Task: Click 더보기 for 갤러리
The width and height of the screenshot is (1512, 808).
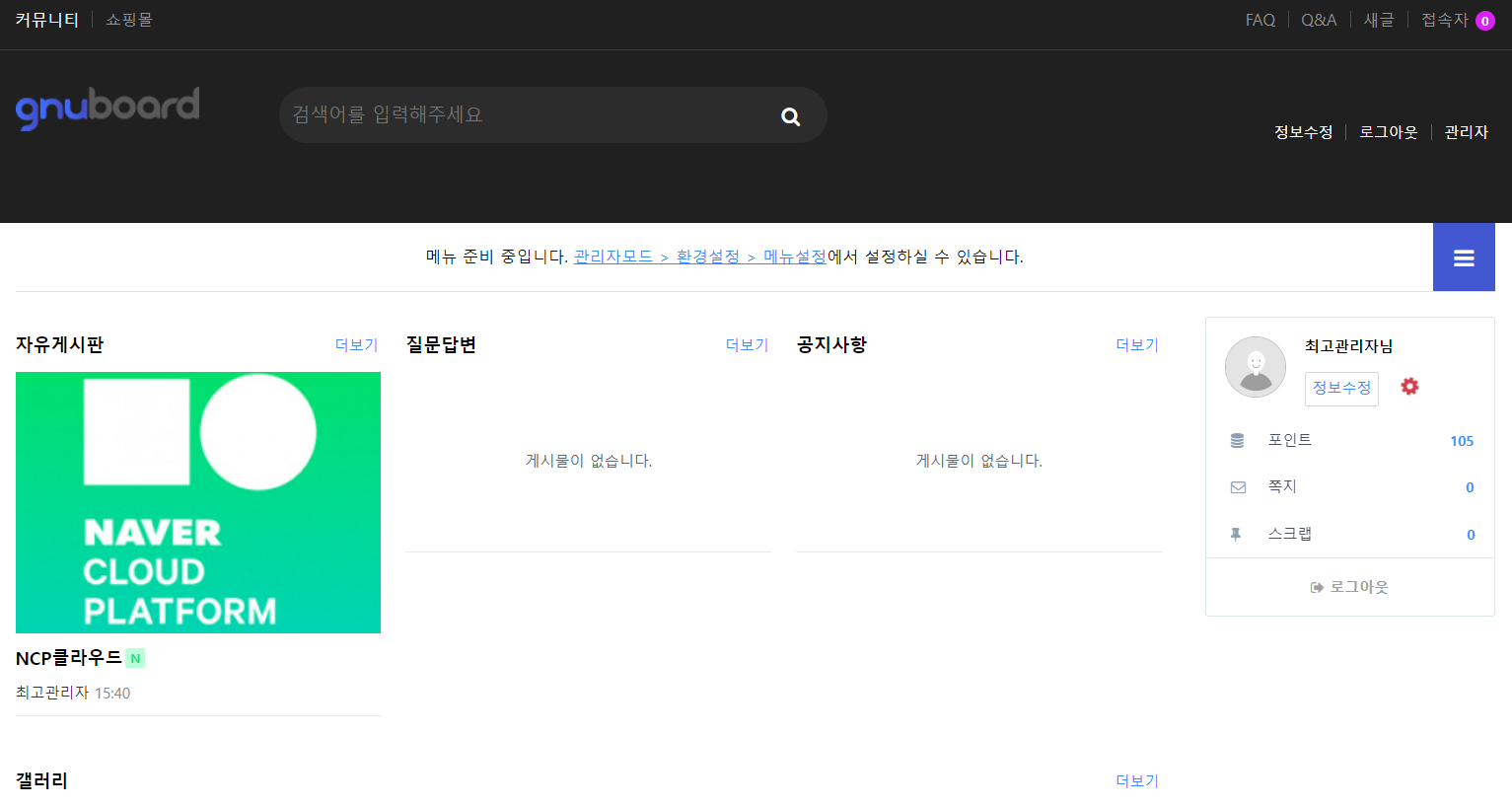Action: click(x=1137, y=781)
